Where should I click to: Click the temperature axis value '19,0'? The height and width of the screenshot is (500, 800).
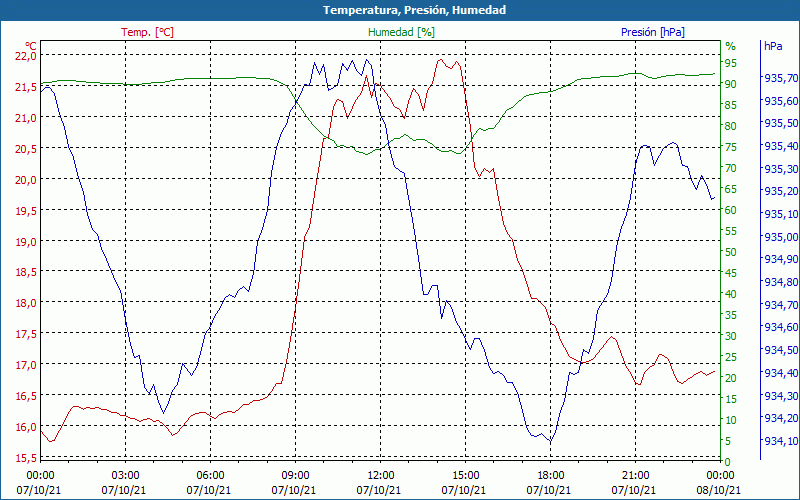tap(27, 241)
